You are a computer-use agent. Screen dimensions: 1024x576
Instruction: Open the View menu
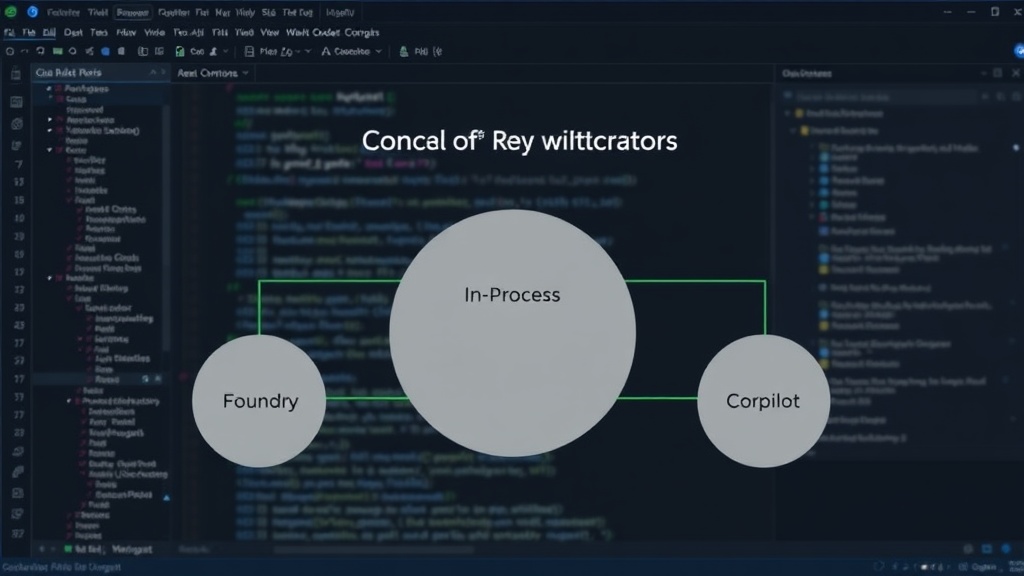click(x=269, y=32)
